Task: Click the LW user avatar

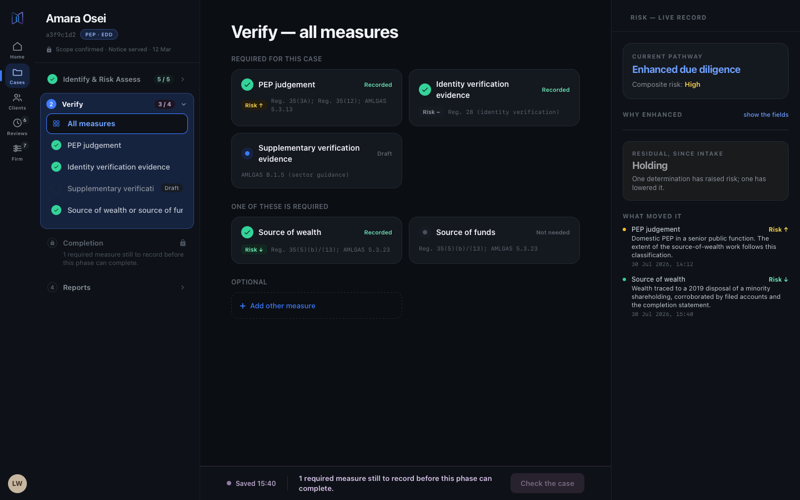Action: 17,483
